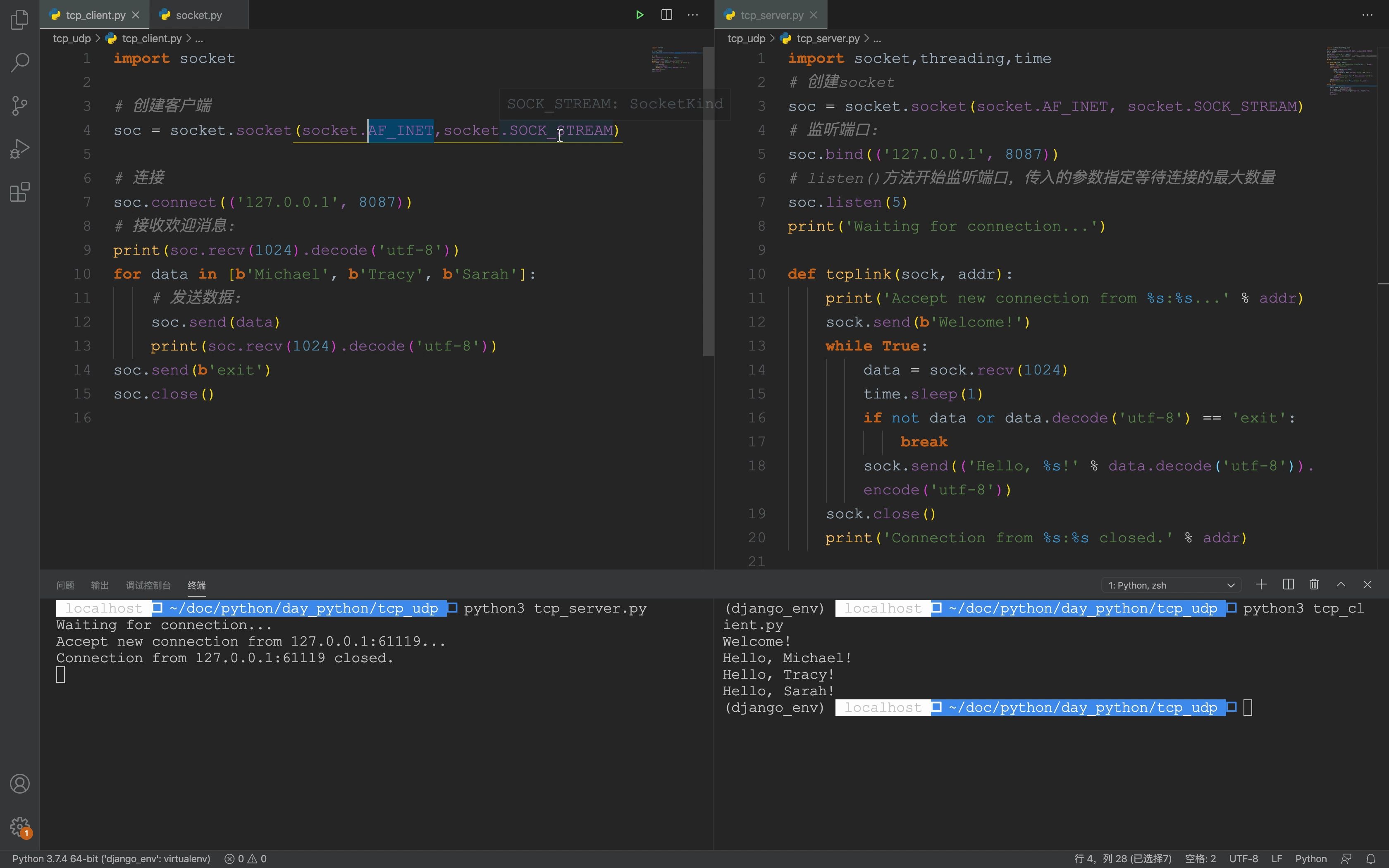Show errors and warnings count in status bar

click(245, 859)
